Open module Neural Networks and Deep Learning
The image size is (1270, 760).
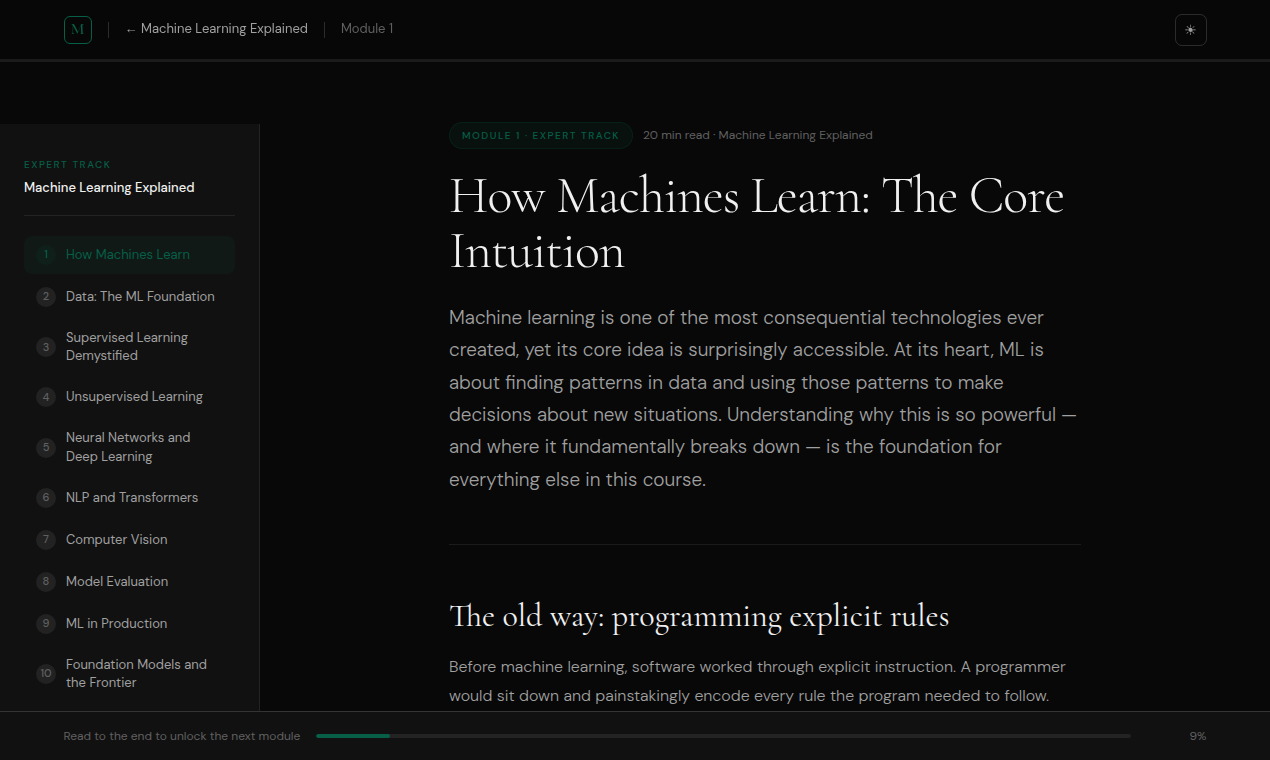click(129, 447)
